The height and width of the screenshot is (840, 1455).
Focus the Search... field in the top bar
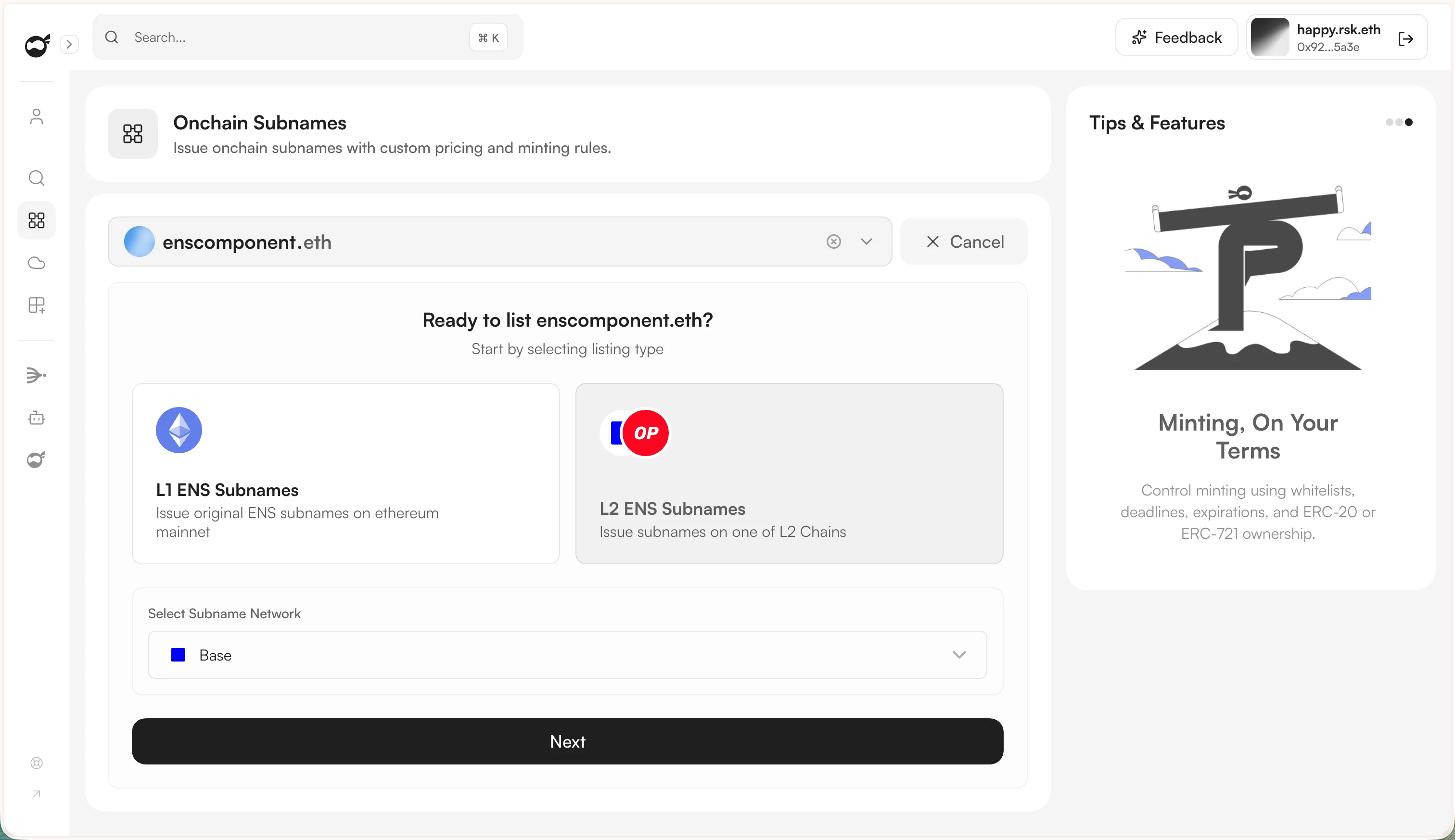coord(308,37)
